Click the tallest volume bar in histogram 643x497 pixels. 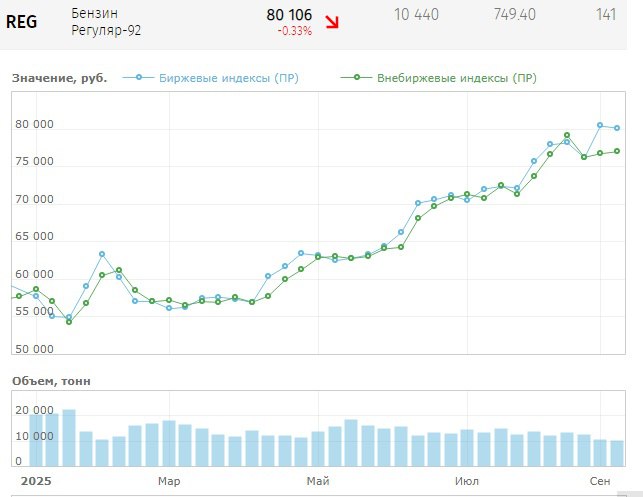click(69, 438)
